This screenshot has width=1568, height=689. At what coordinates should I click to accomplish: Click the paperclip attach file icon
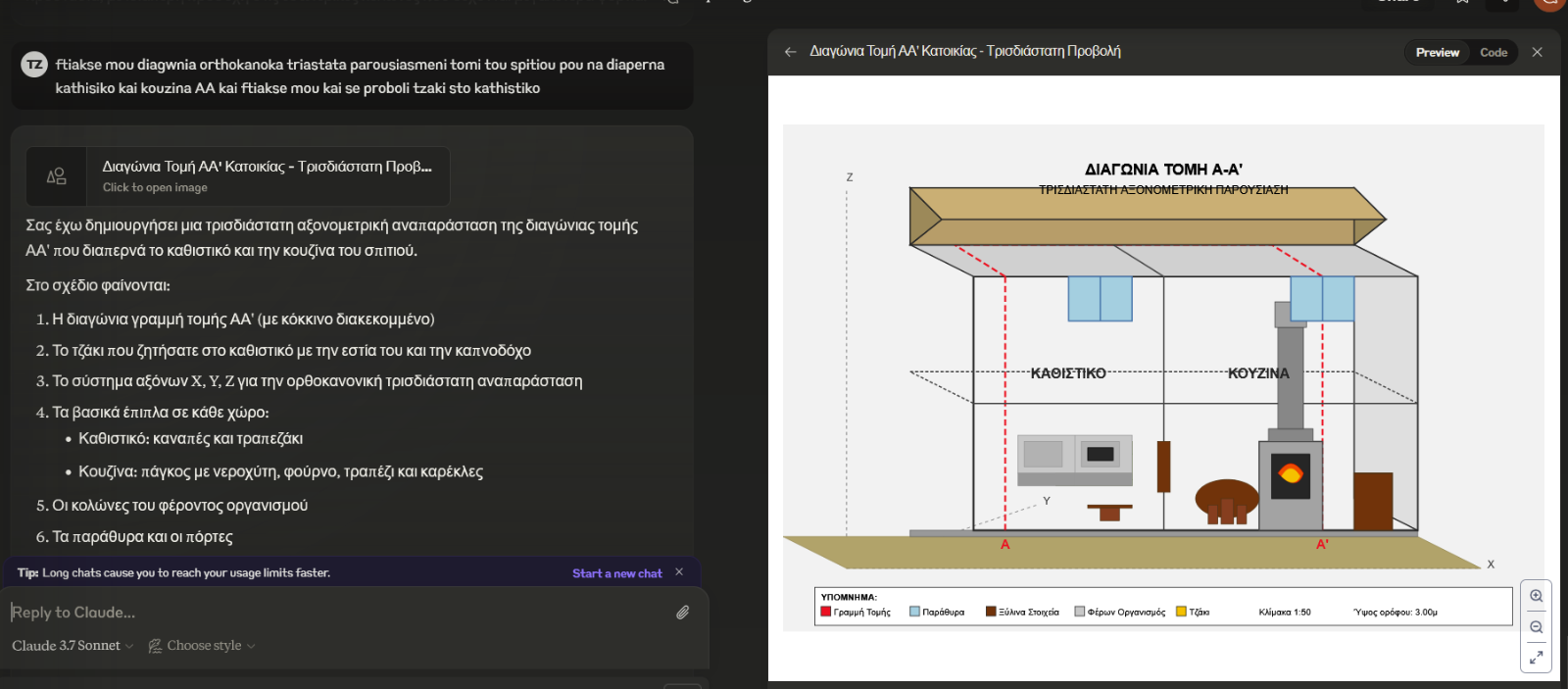pos(682,613)
